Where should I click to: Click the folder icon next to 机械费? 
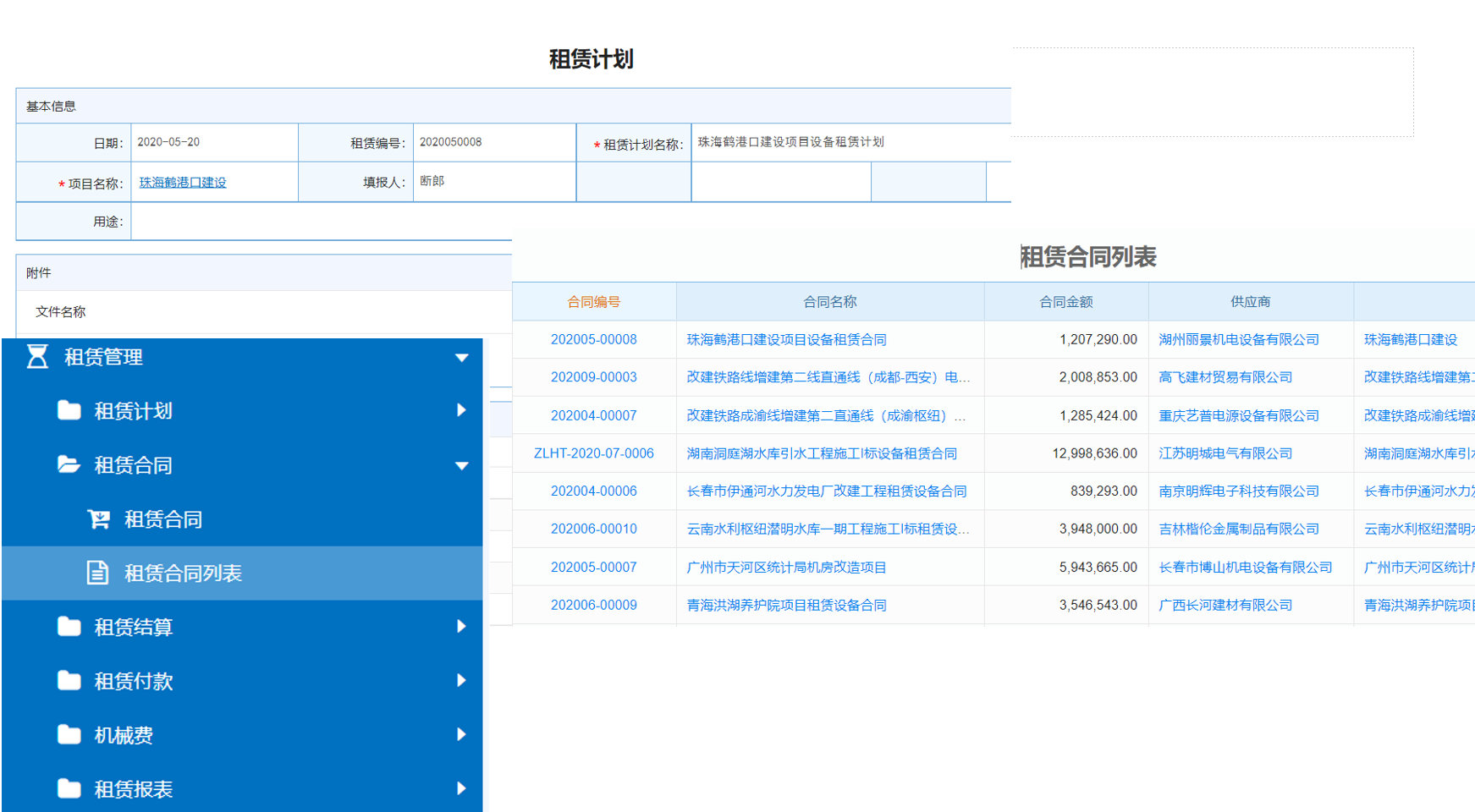[x=69, y=735]
